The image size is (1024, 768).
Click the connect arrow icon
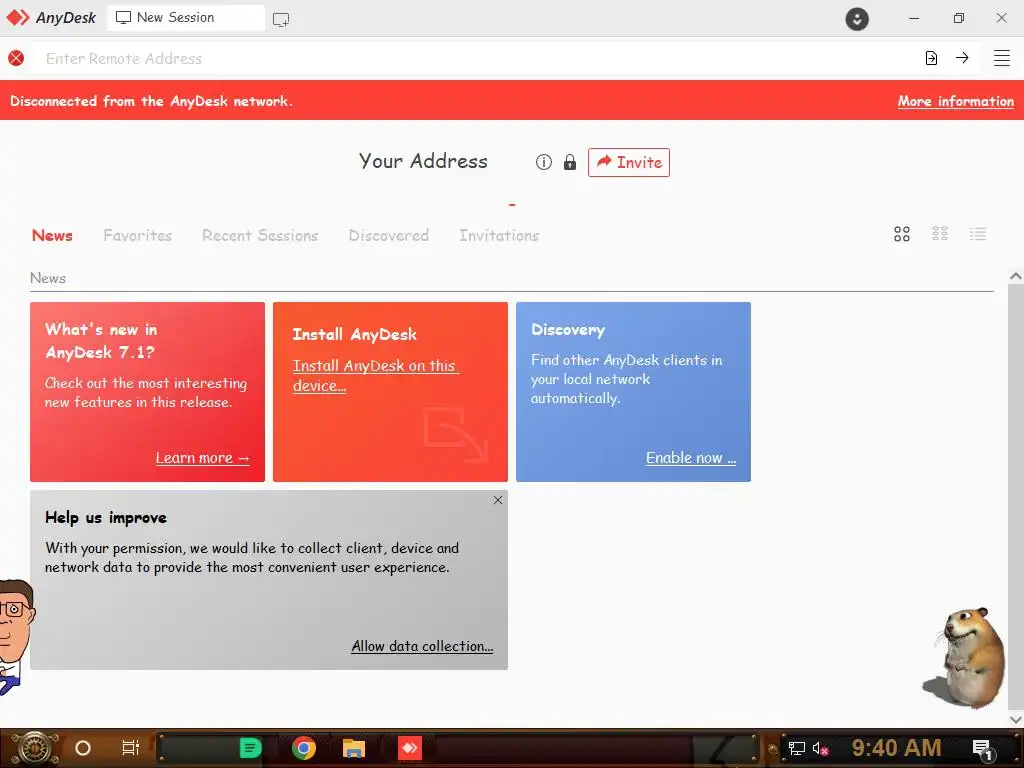[962, 58]
